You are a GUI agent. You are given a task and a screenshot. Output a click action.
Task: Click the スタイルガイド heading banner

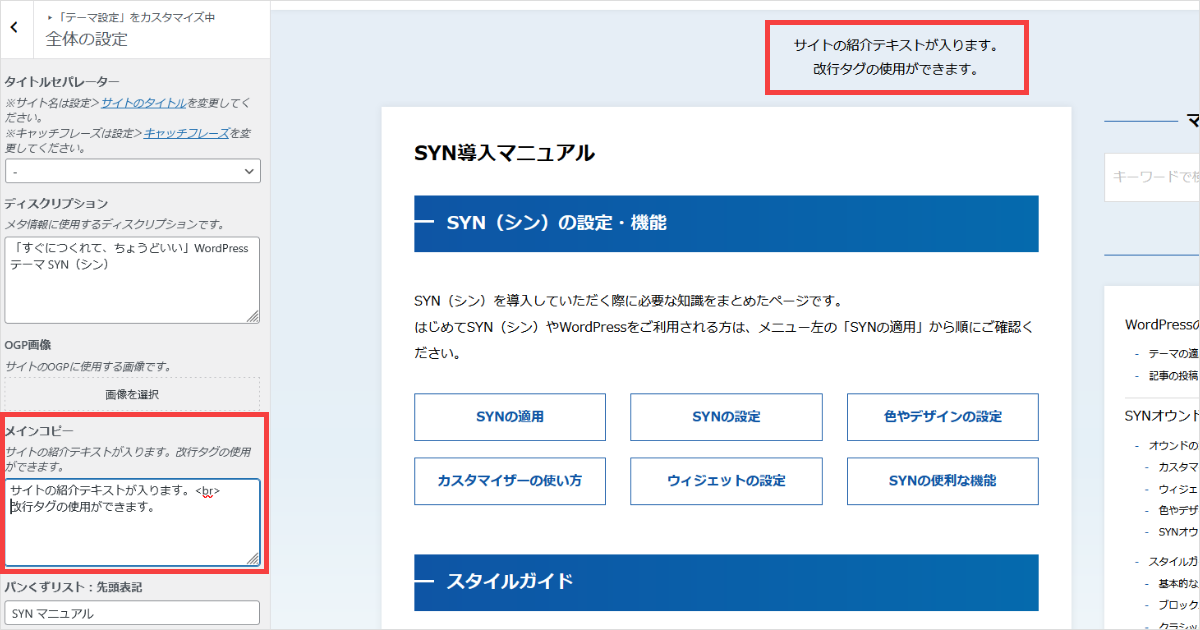coord(726,582)
